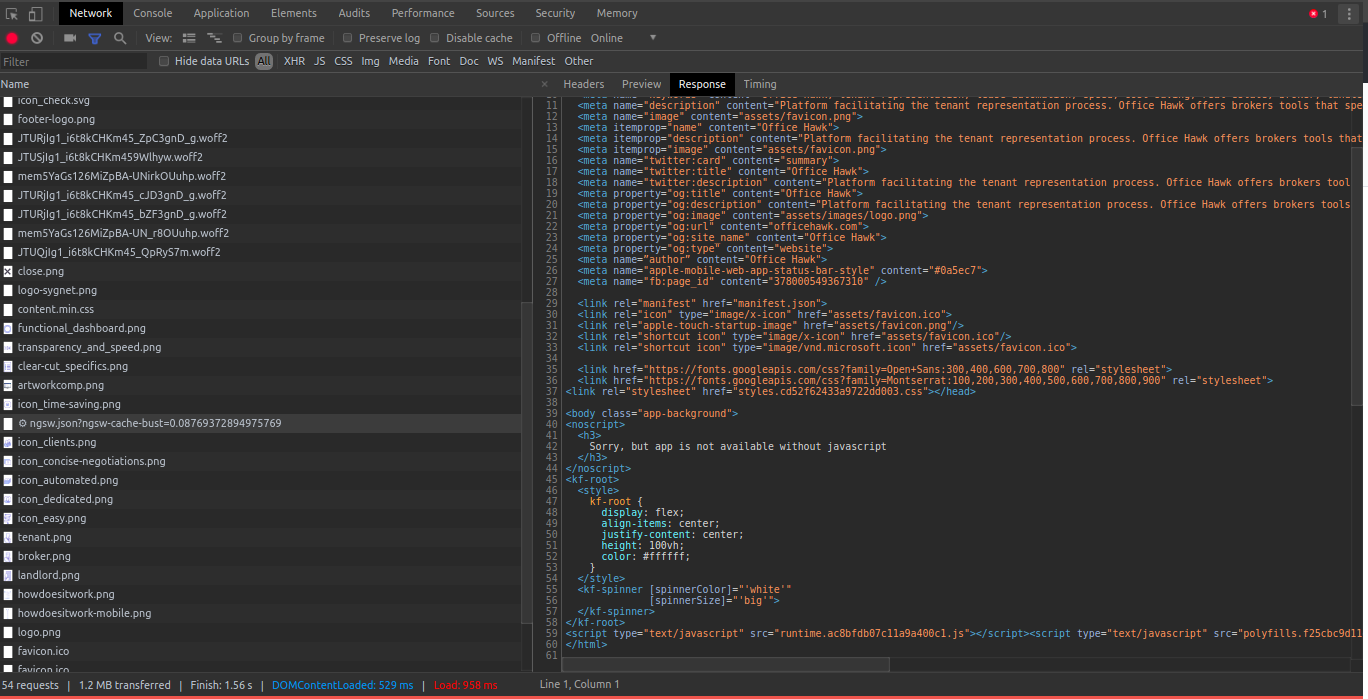The height and width of the screenshot is (699, 1368).
Task: Select footer-logo.png request
Action: pos(56,119)
